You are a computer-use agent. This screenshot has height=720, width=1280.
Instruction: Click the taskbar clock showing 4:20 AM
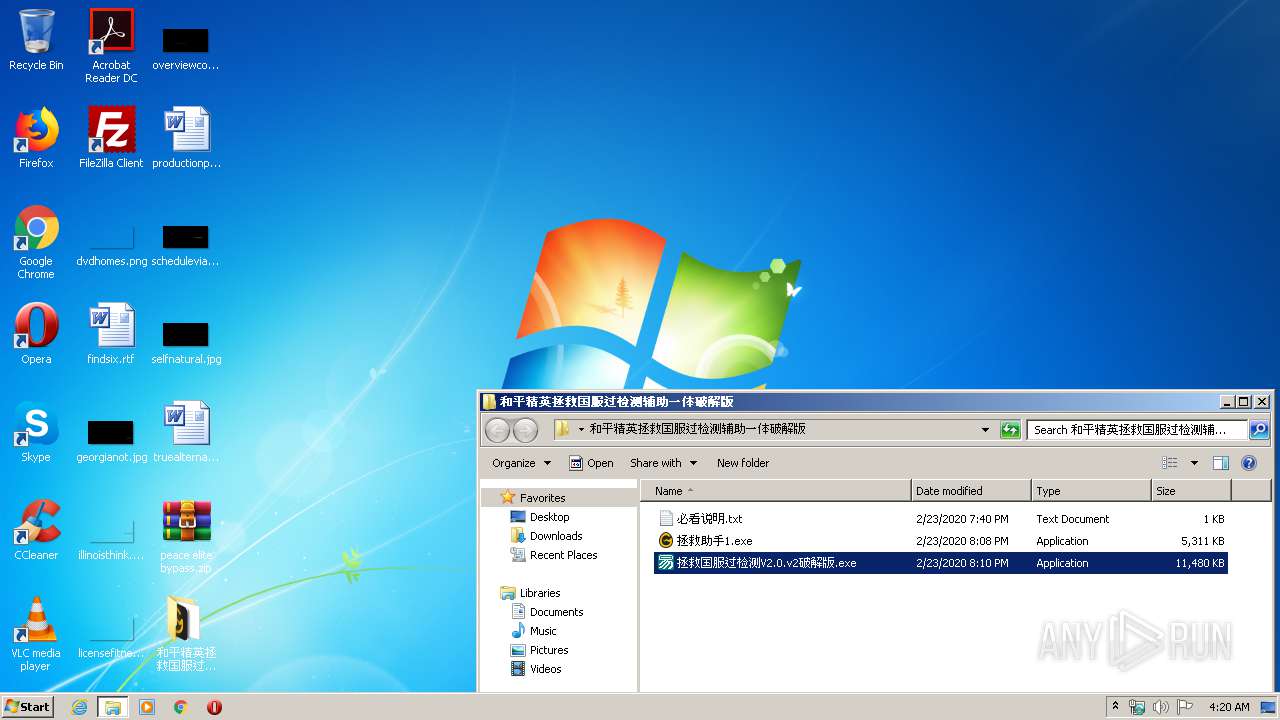click(1229, 707)
